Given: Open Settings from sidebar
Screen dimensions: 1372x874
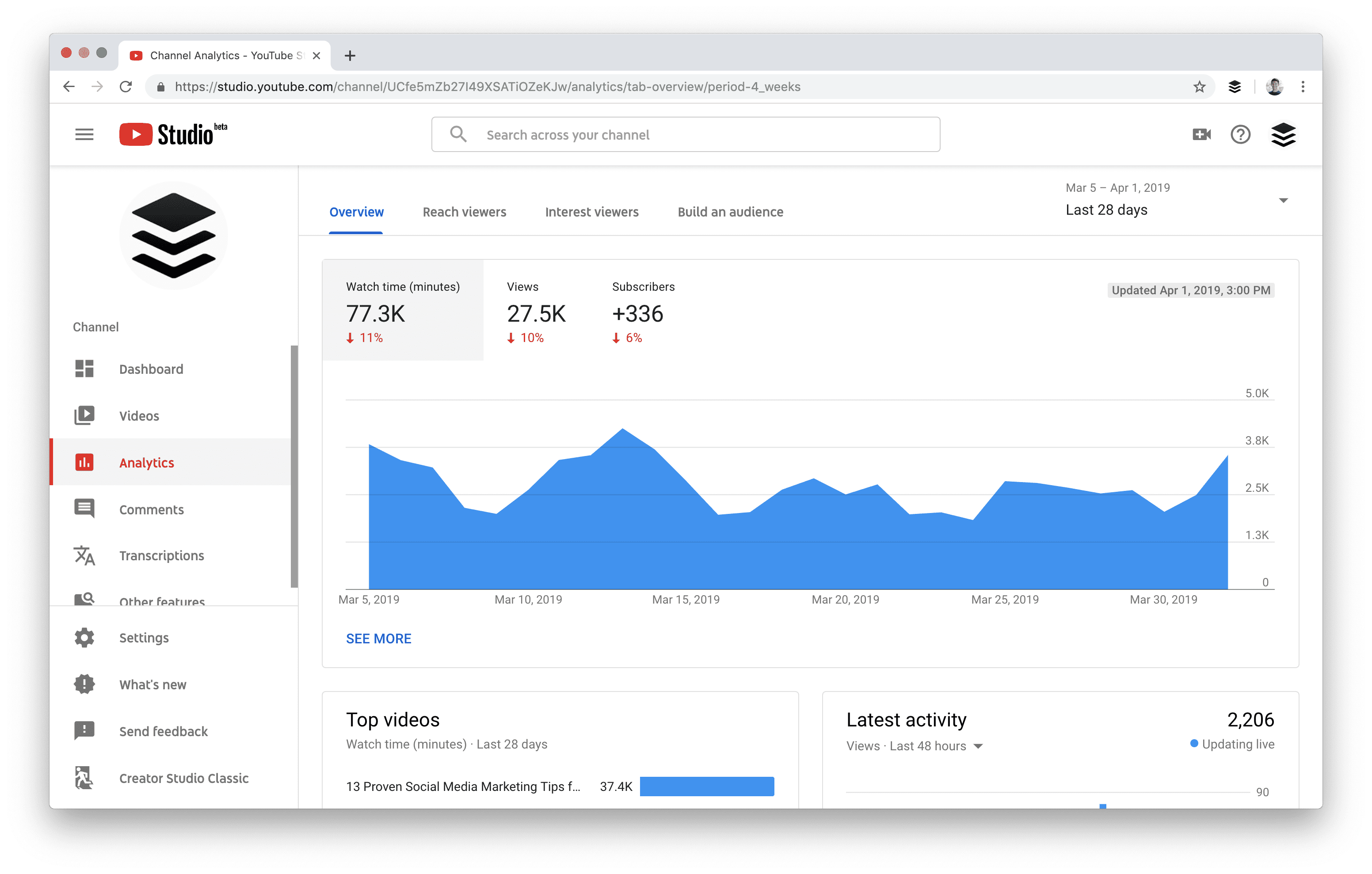Looking at the screenshot, I should click(x=144, y=637).
